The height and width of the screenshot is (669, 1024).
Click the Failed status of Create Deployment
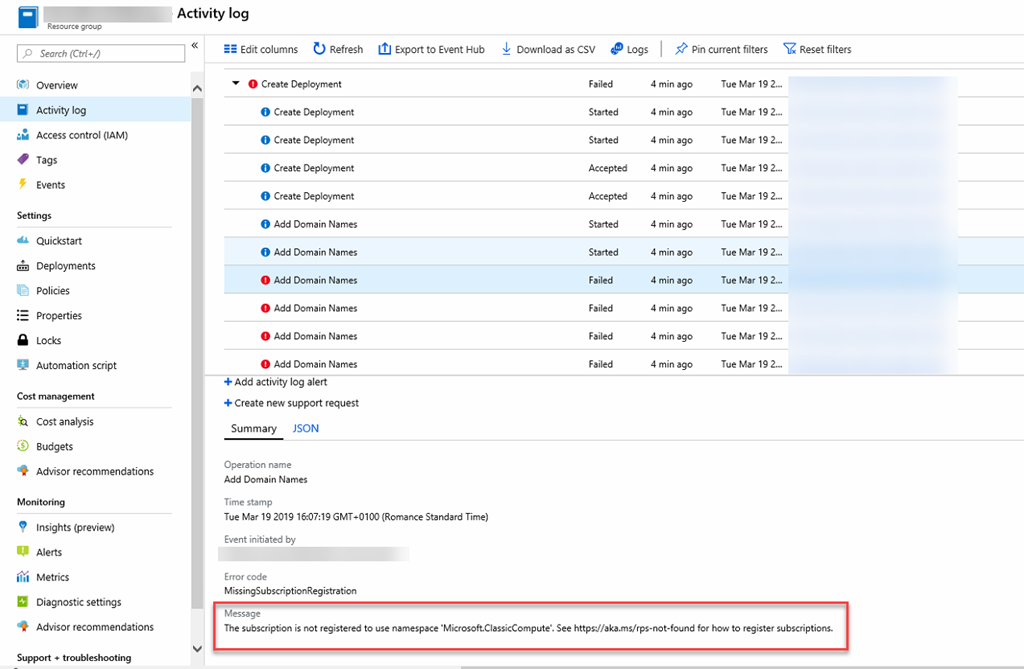(x=600, y=84)
